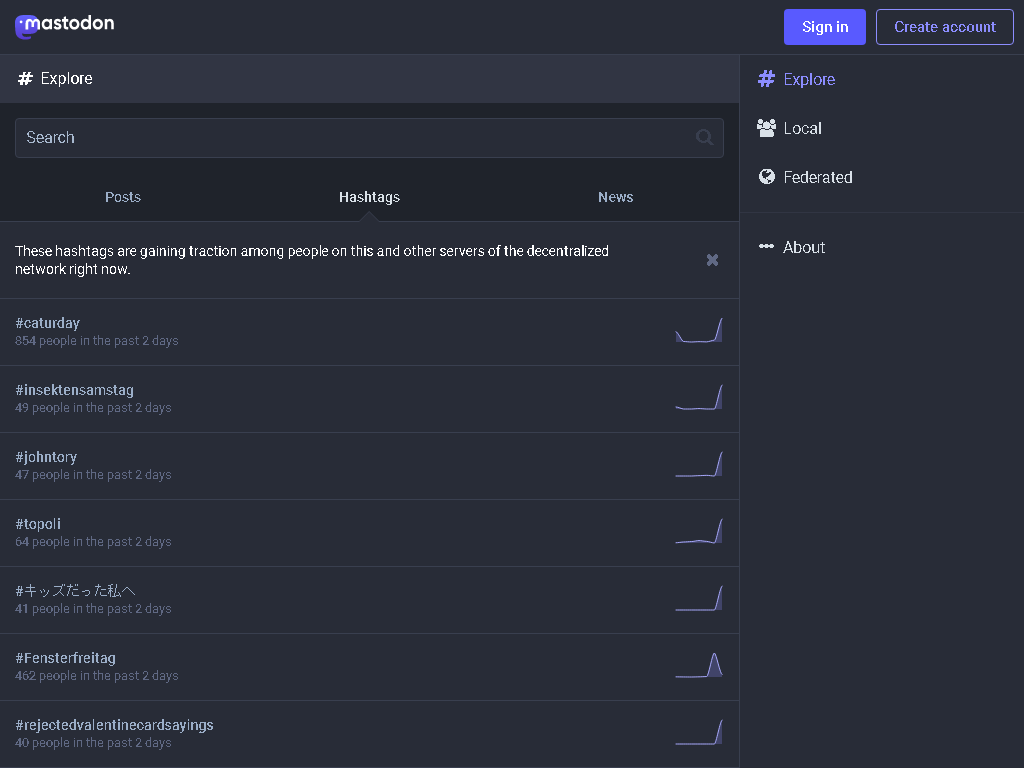Open the #Fensterfreitag hashtag

point(65,658)
